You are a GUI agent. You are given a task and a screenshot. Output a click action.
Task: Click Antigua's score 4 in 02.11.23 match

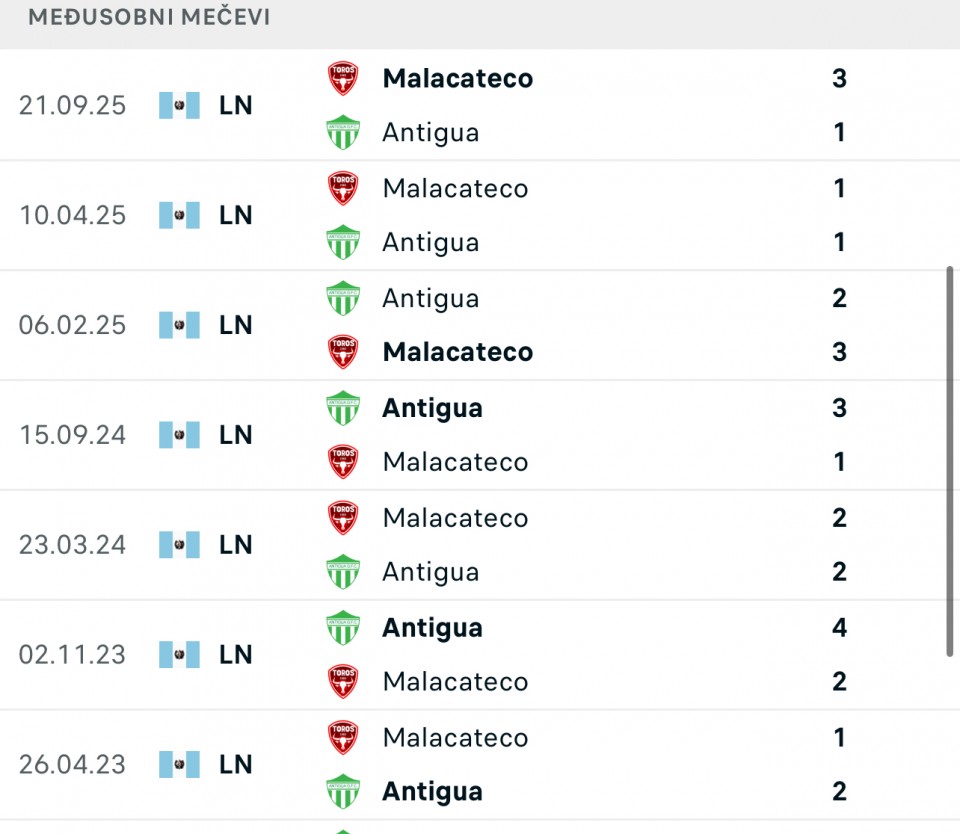pos(839,628)
